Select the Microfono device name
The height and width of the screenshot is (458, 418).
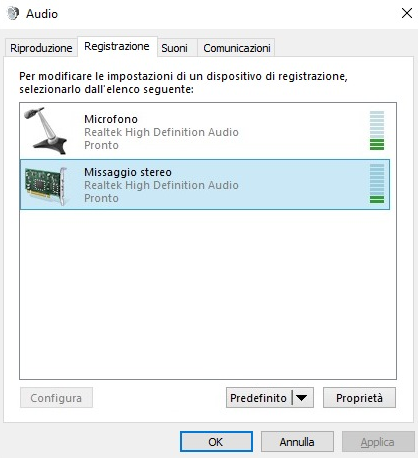pos(111,119)
